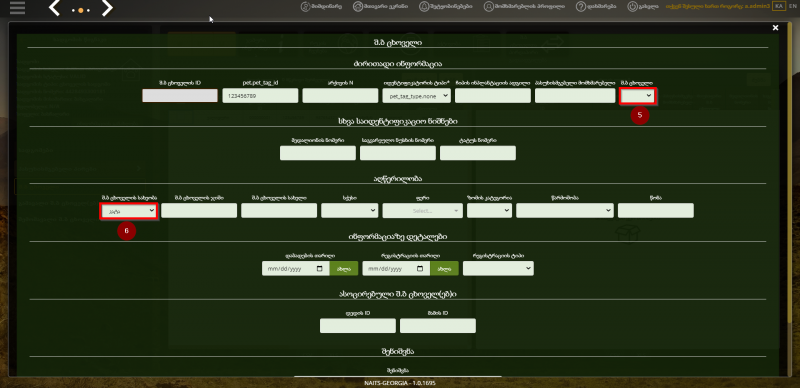Click the NAITS-GEORGIA version footer text
This screenshot has height=388, width=800.
(x=400, y=382)
